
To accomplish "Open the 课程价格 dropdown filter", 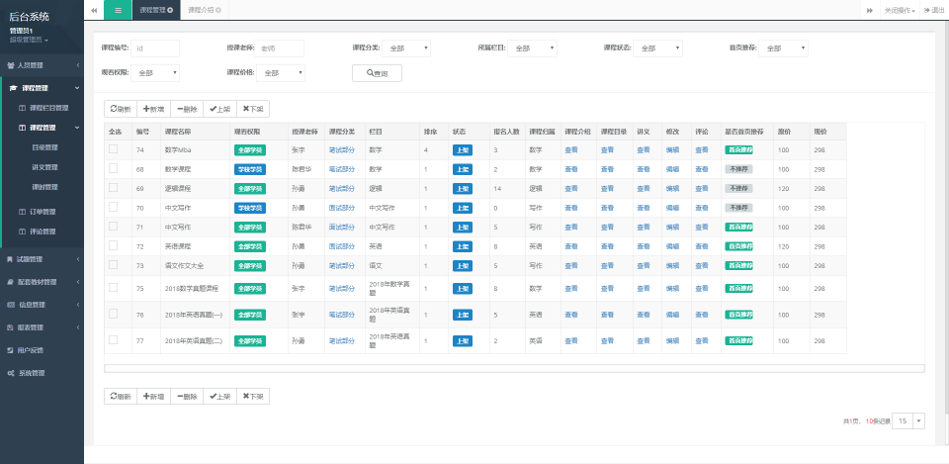I will pyautogui.click(x=281, y=73).
